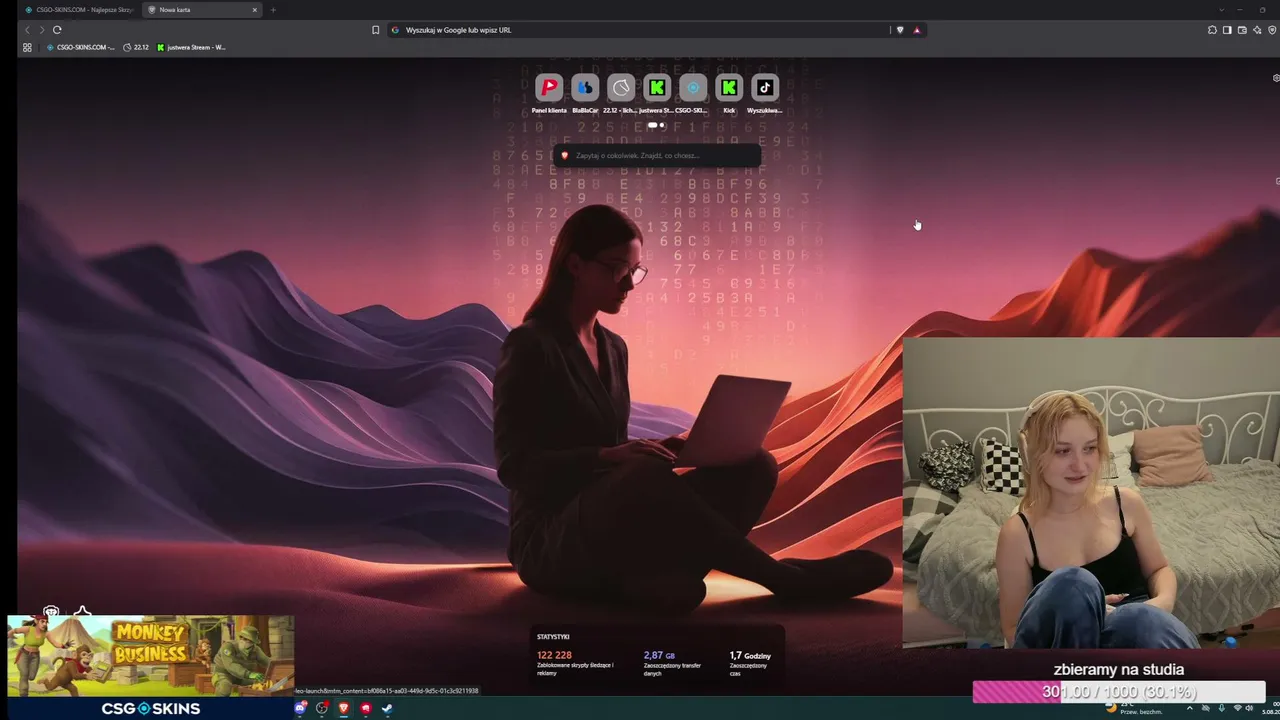1280x720 pixels.
Task: Open the red app icon next to Steam
Action: [366, 708]
